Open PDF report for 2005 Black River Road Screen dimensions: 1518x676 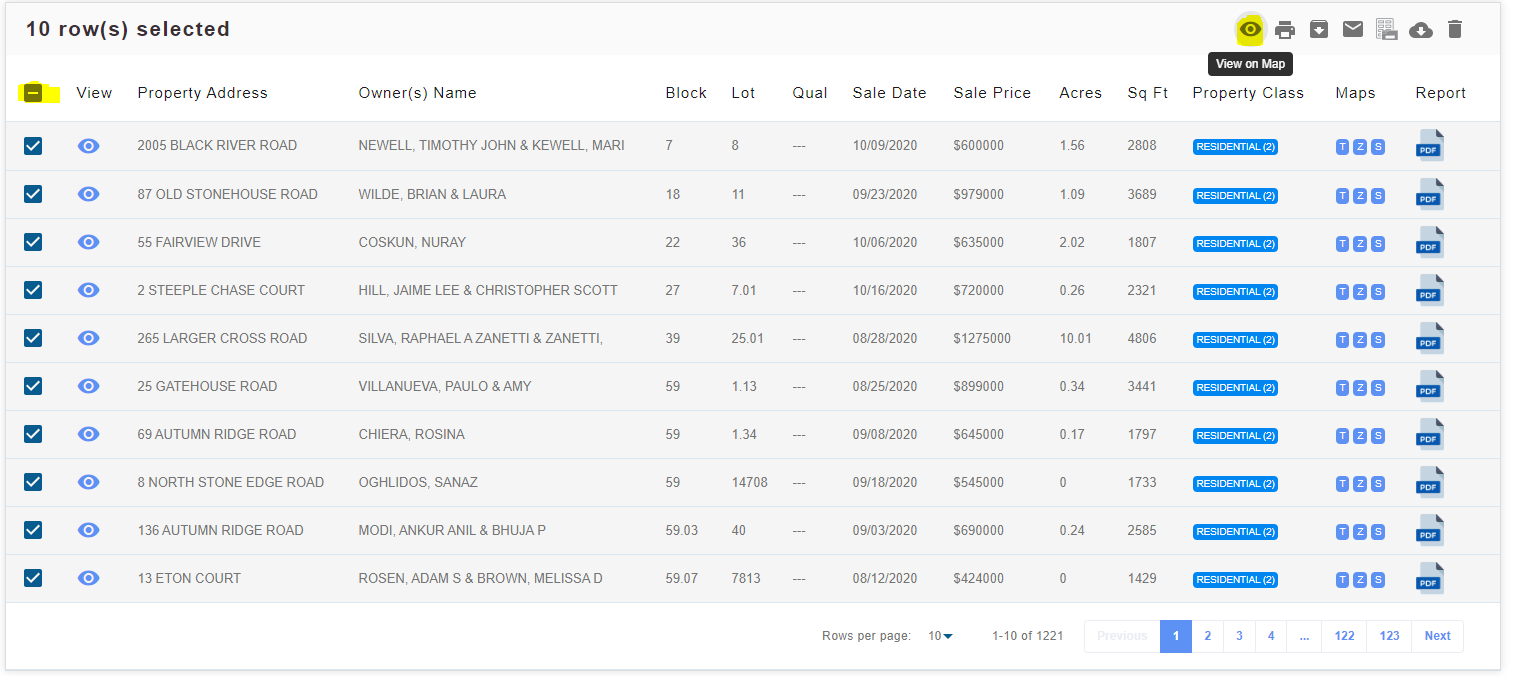point(1429,146)
